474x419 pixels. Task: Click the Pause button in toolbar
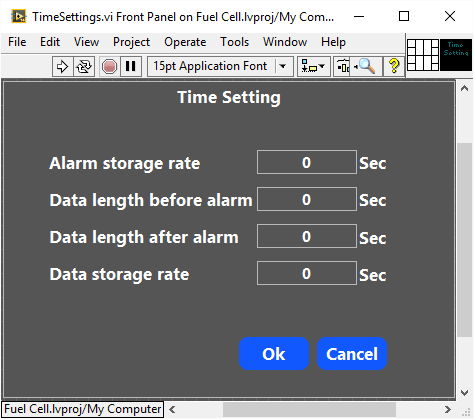(x=131, y=66)
